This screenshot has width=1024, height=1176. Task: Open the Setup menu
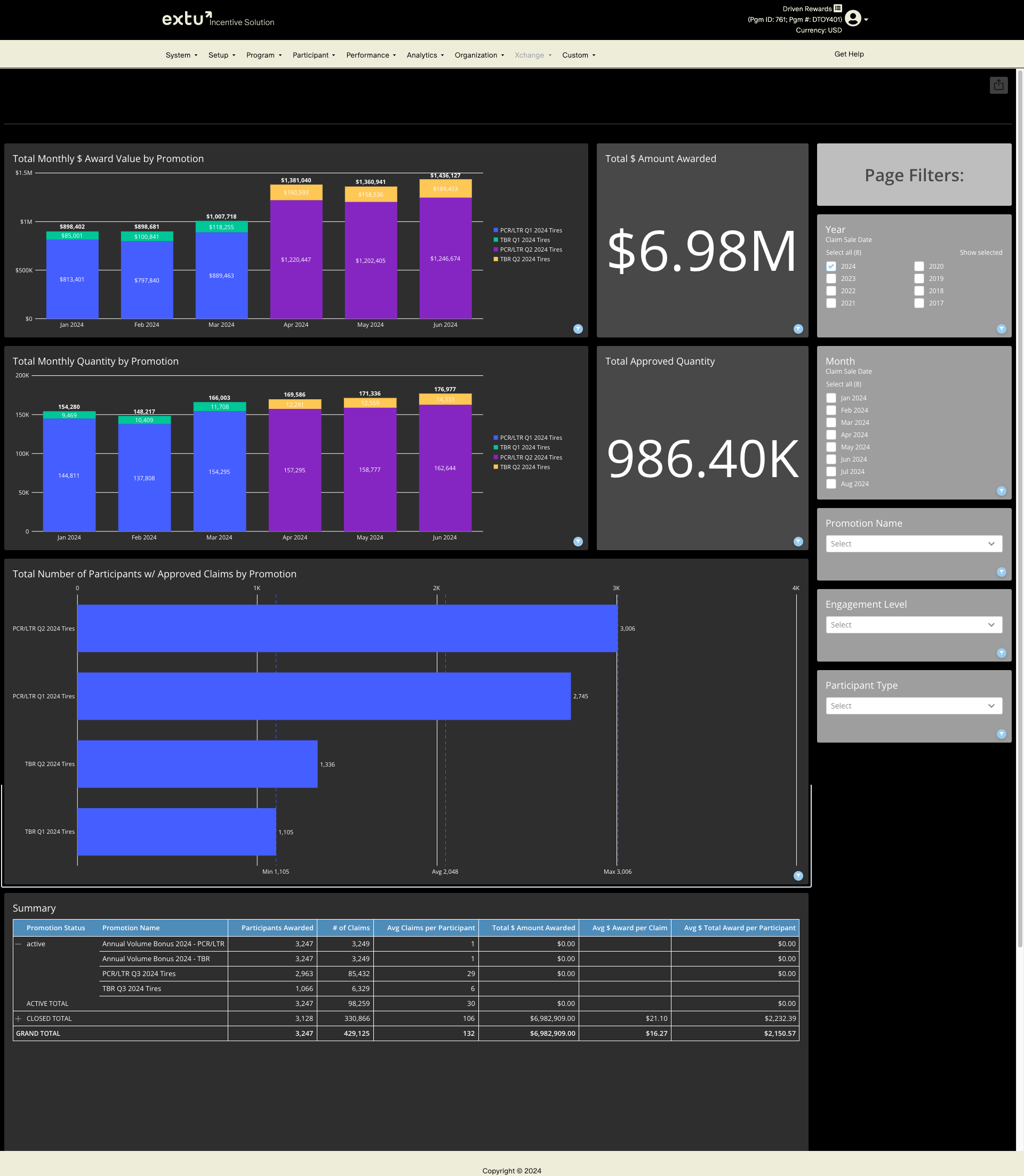tap(222, 55)
